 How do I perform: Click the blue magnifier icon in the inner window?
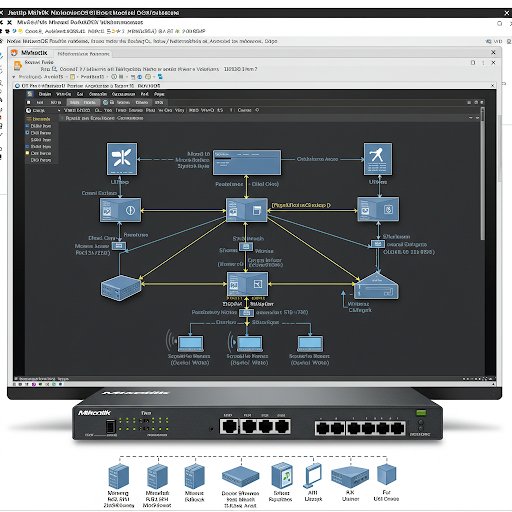tap(55, 69)
